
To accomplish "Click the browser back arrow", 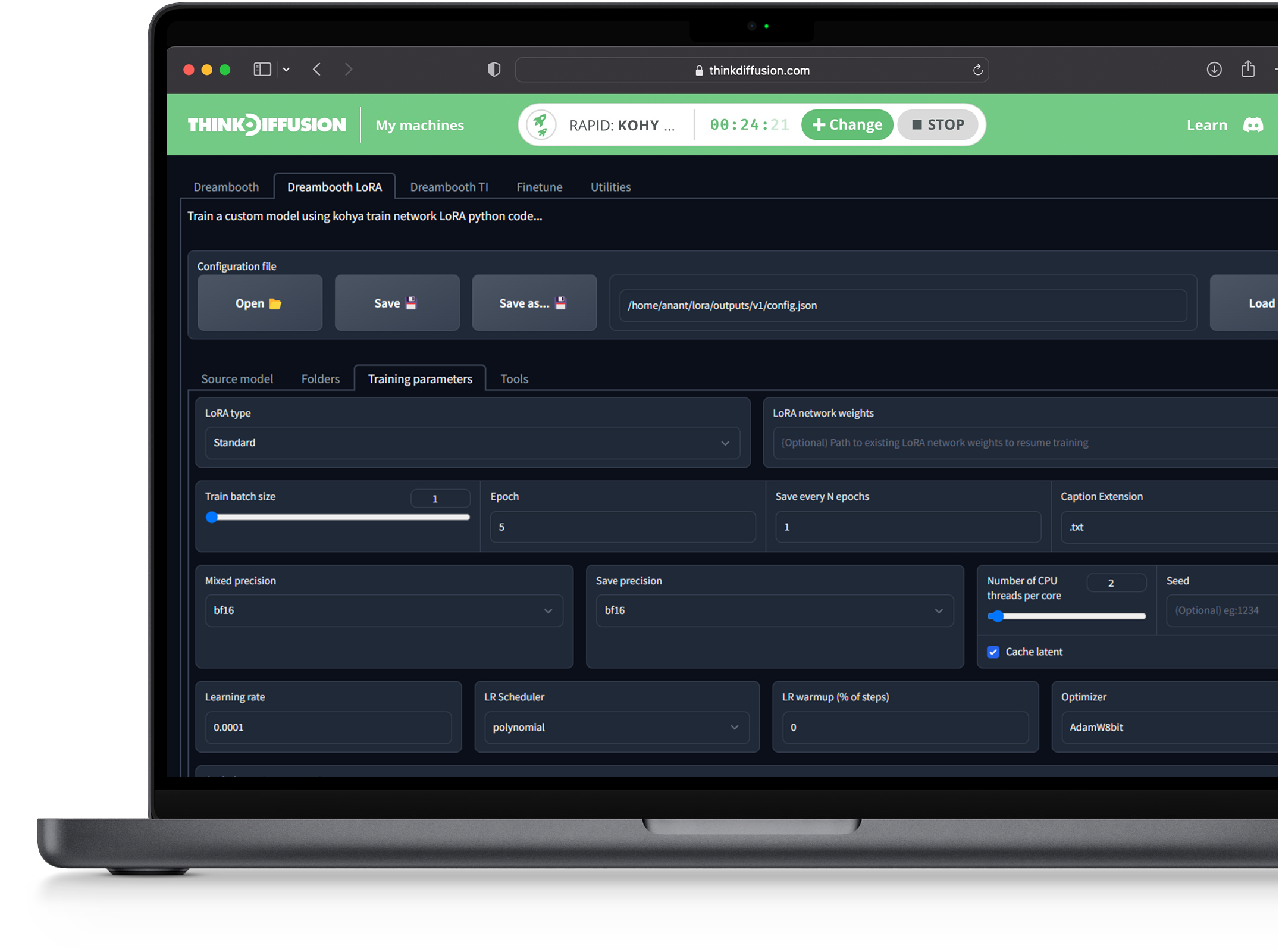I will coord(317,70).
